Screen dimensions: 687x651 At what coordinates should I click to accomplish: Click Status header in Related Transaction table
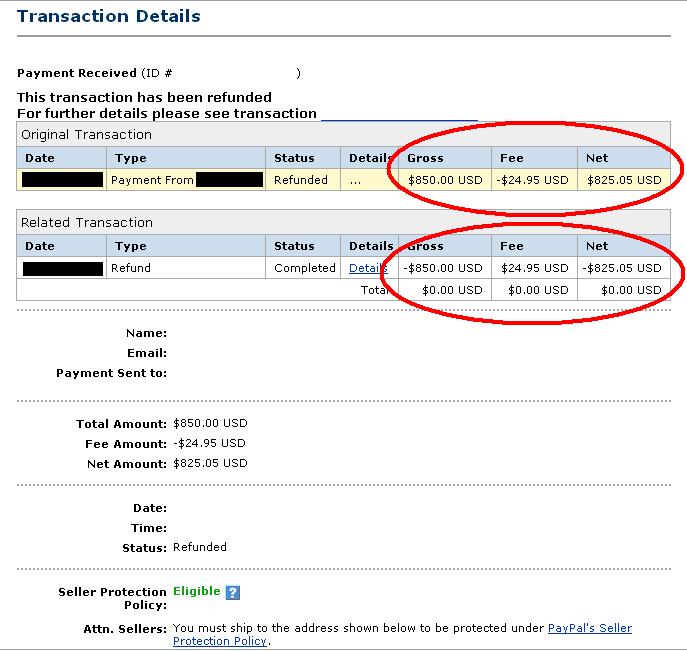(294, 246)
